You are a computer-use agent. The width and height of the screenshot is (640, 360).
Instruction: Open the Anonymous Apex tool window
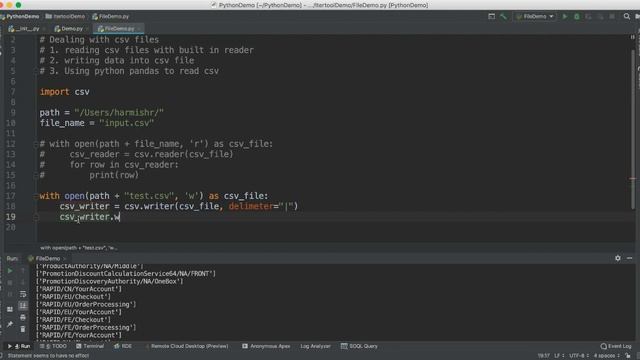click(x=266, y=346)
